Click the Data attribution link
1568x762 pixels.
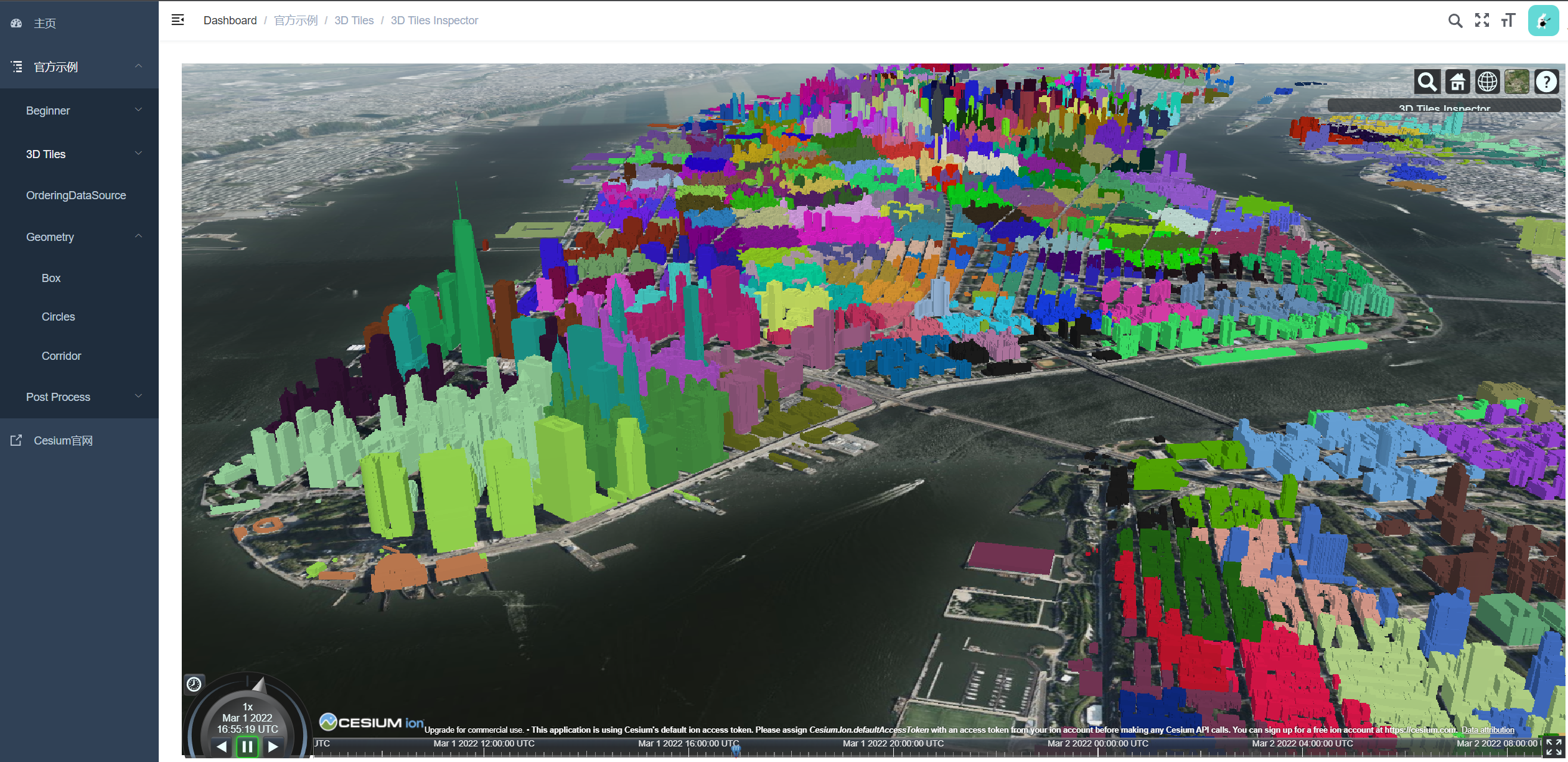tap(1488, 730)
